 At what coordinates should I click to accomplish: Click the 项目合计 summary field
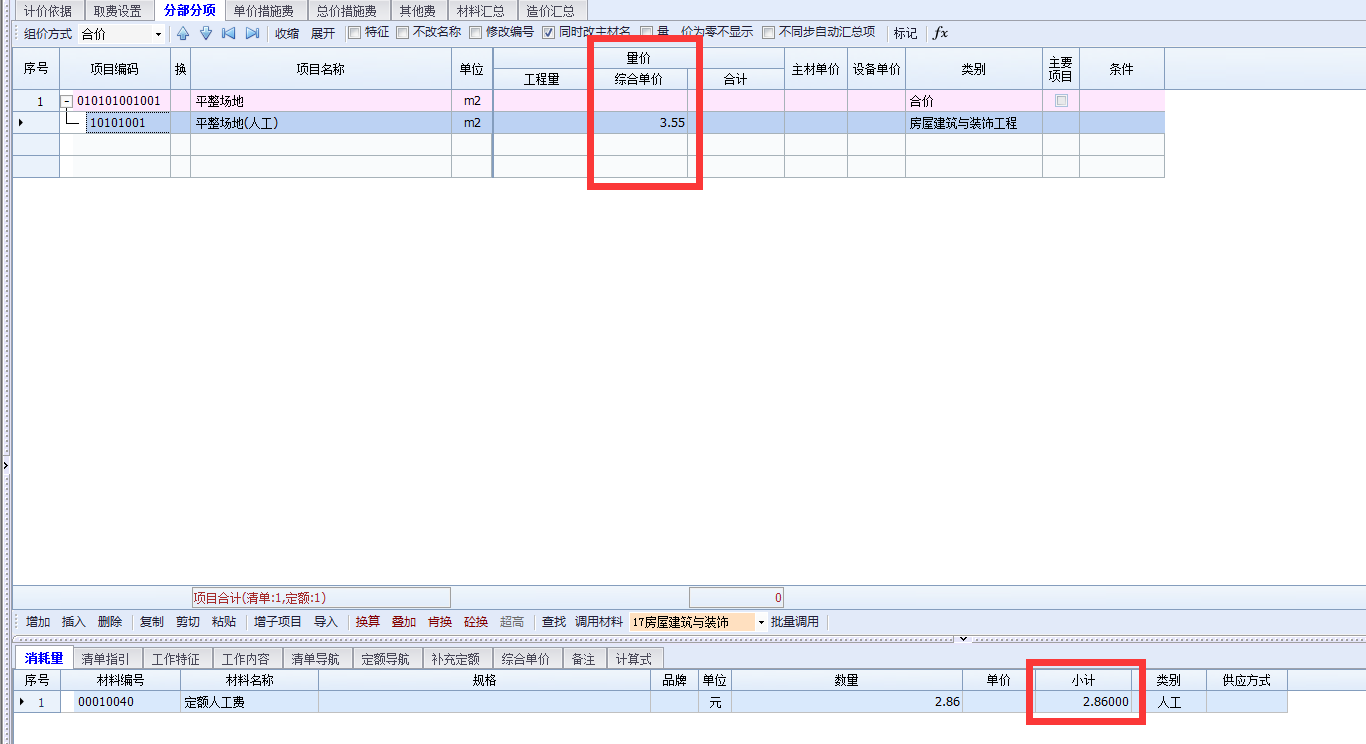click(x=321, y=598)
